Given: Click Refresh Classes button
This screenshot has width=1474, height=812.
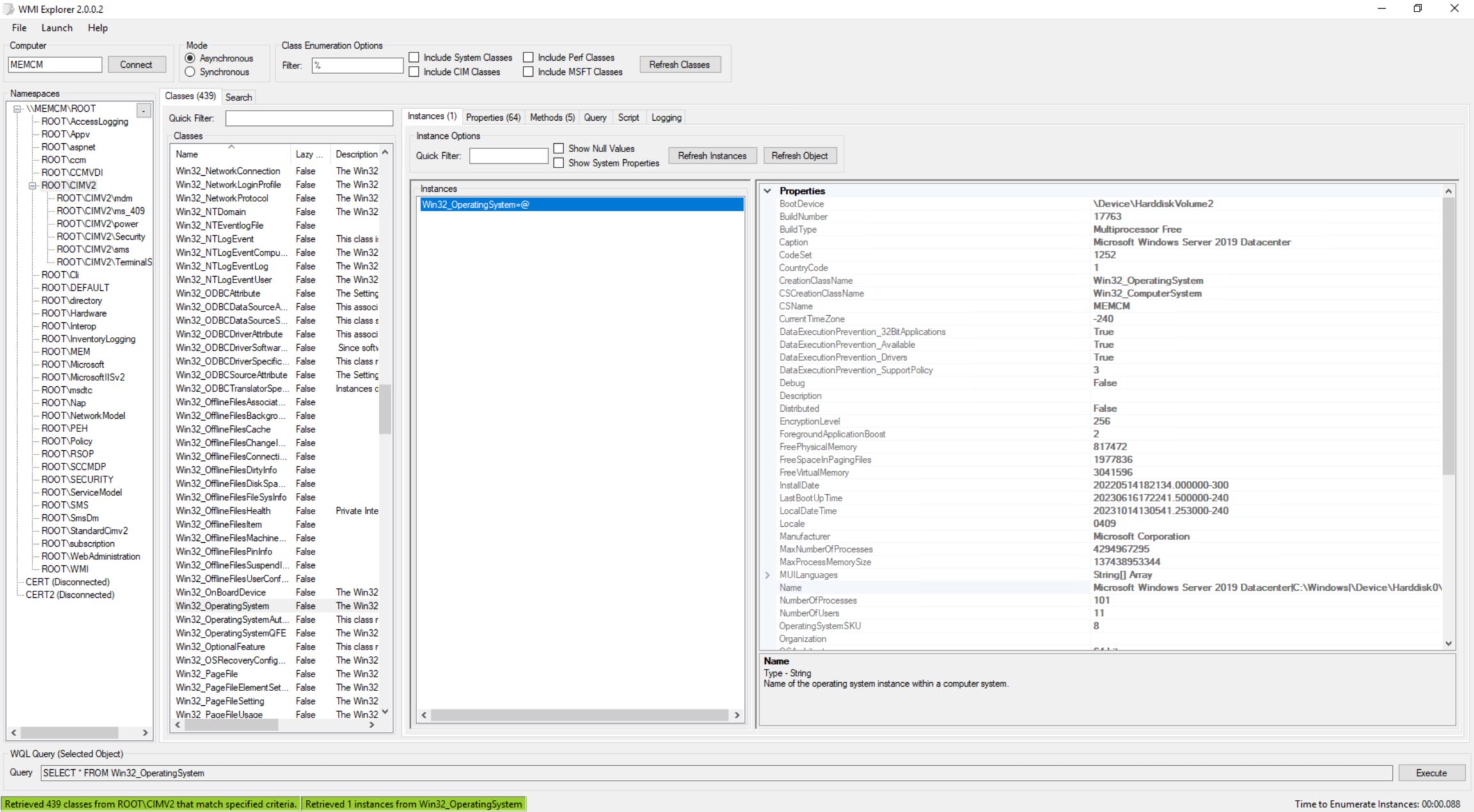Looking at the screenshot, I should click(x=679, y=65).
